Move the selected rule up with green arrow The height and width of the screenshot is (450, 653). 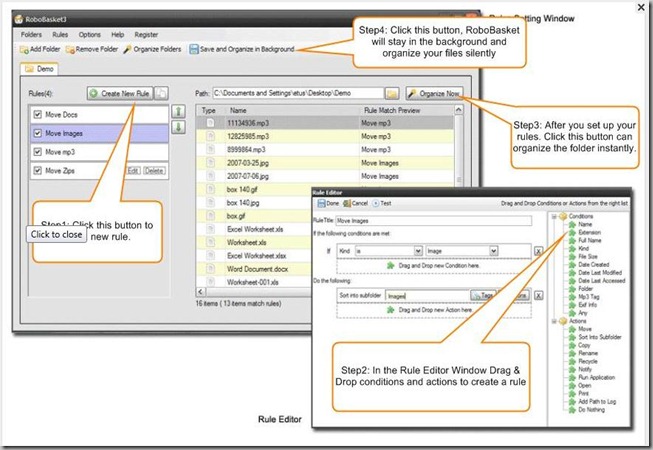pos(178,111)
